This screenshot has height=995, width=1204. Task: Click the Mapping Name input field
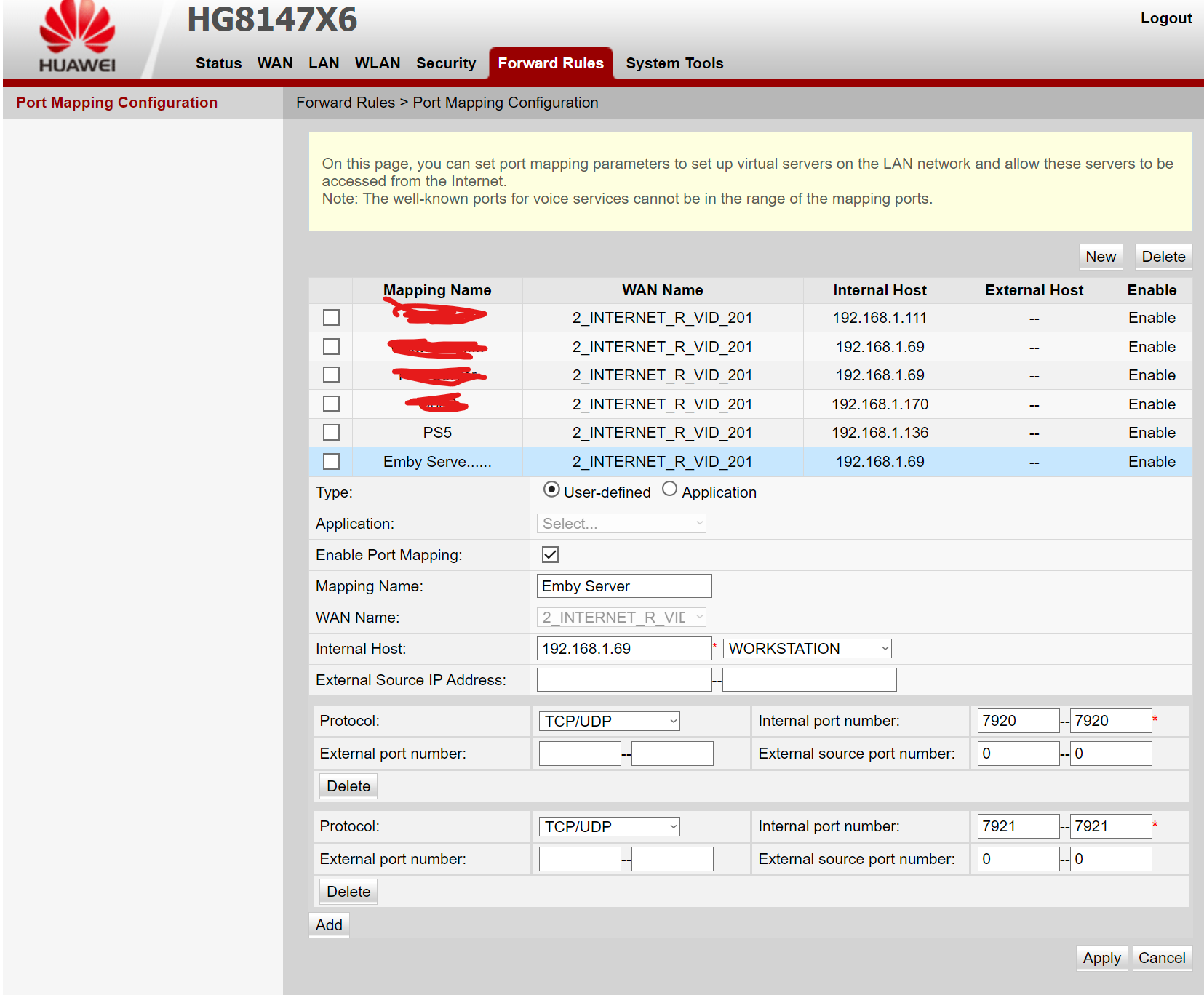coord(624,586)
